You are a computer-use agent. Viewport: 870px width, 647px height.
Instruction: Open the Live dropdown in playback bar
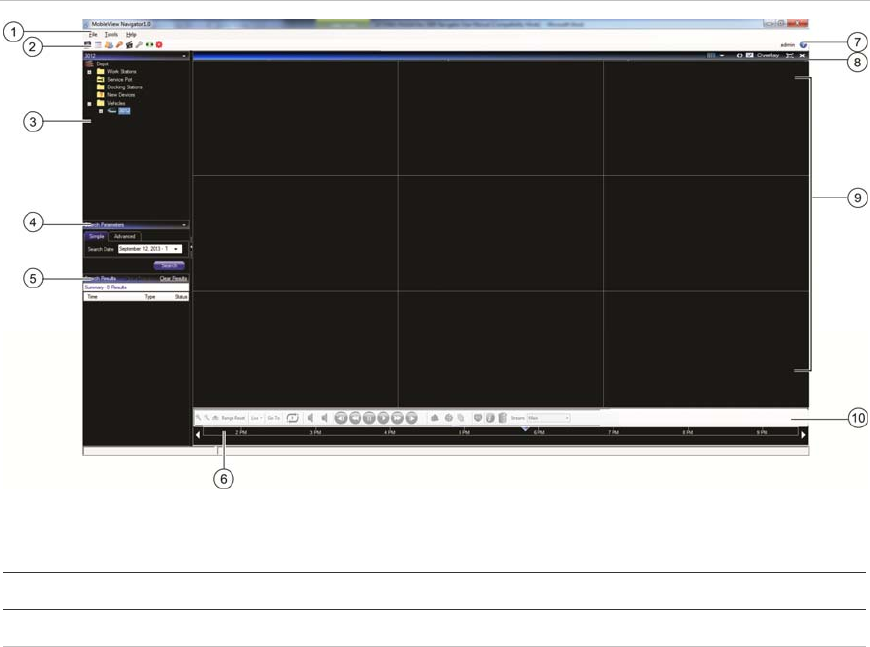tap(256, 418)
